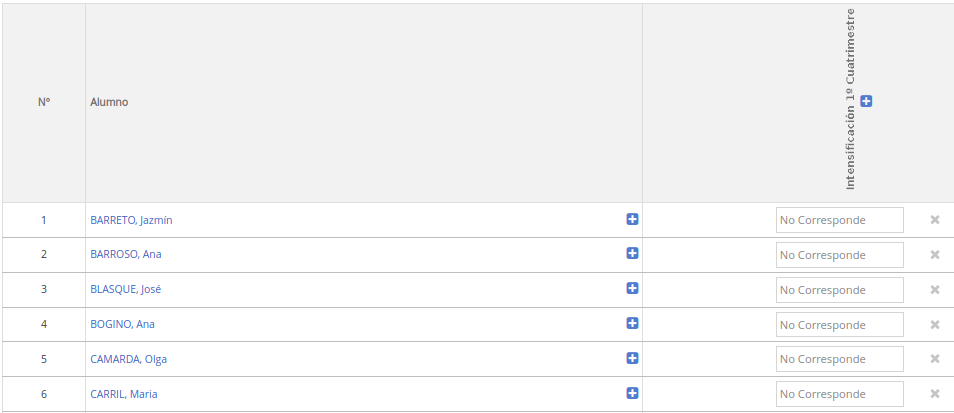Clear row 1 grade with X icon
Image resolution: width=954 pixels, height=413 pixels.
pyautogui.click(x=935, y=220)
